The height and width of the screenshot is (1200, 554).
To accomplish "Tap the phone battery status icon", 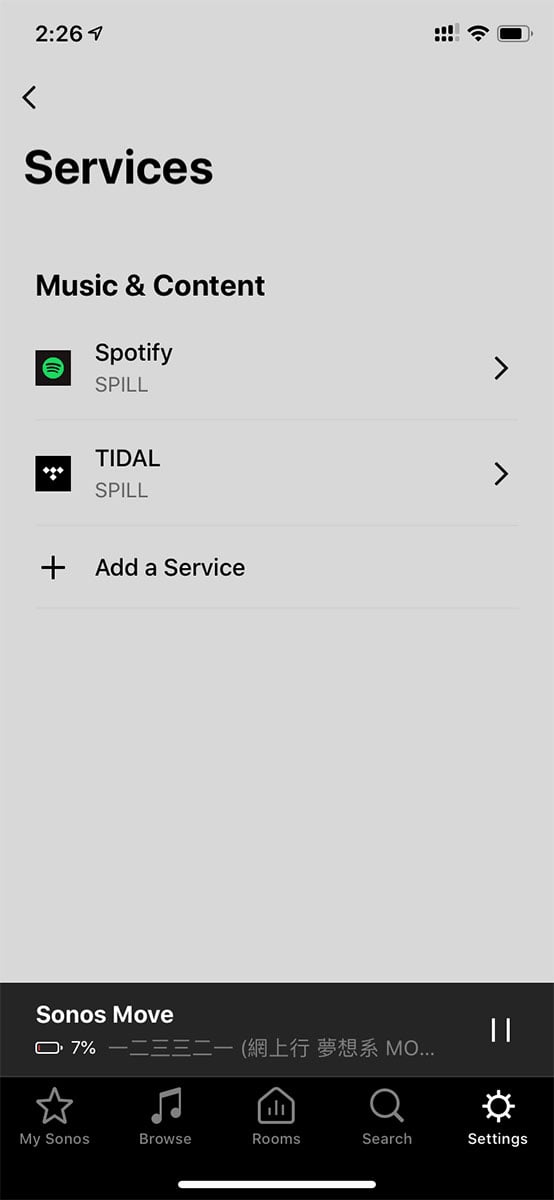I will click(514, 33).
